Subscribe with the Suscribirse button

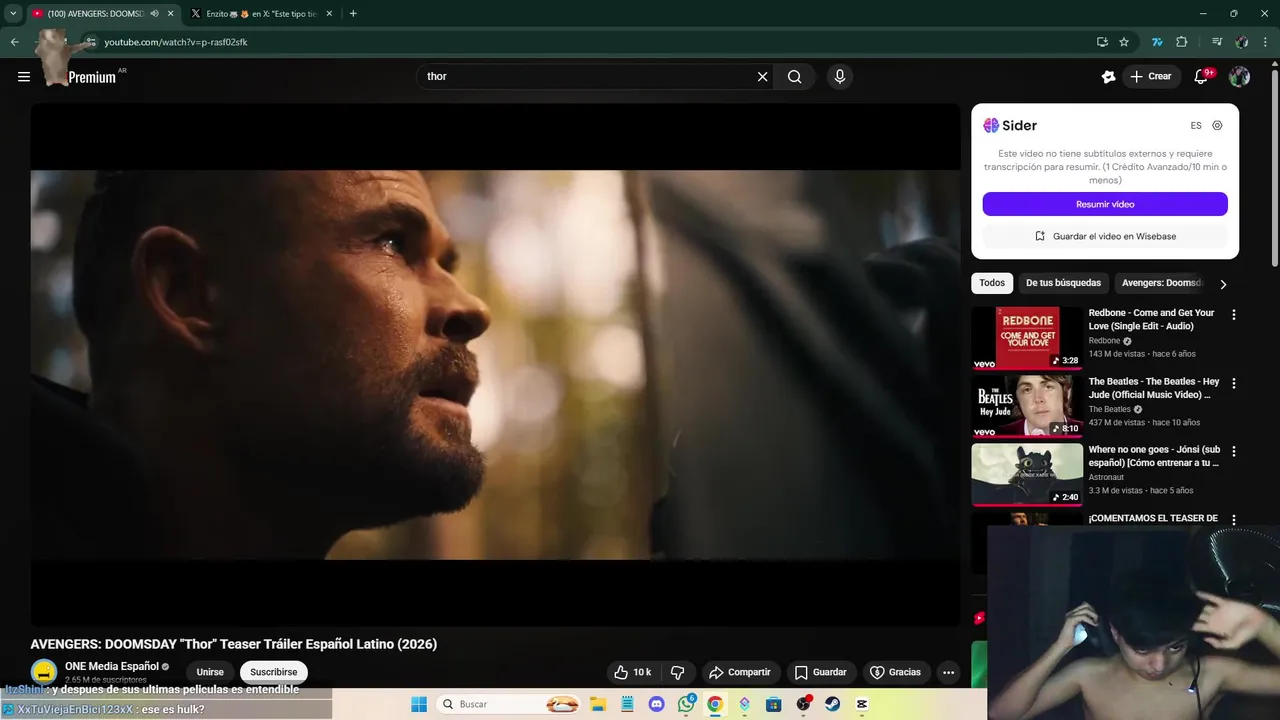coord(274,672)
